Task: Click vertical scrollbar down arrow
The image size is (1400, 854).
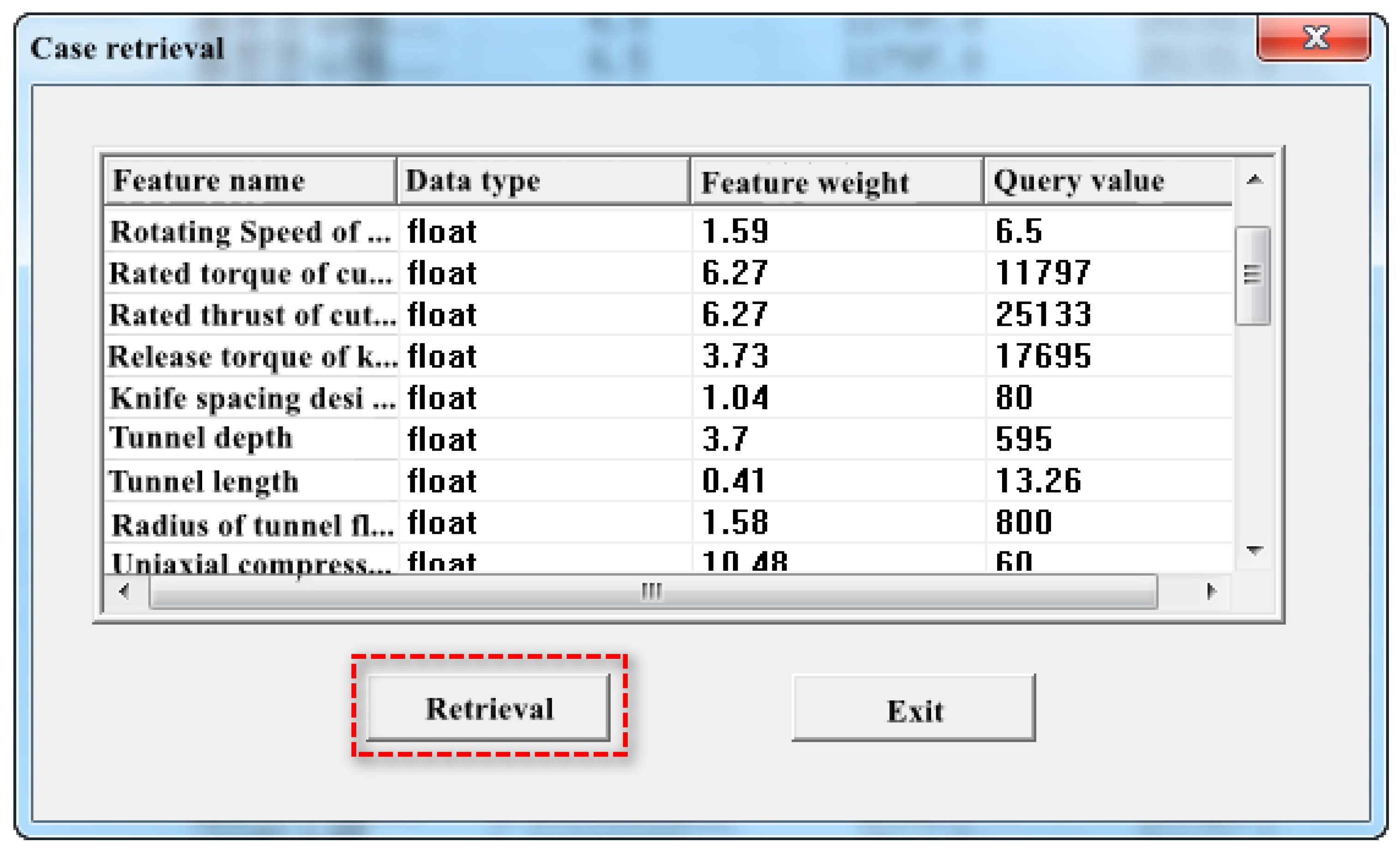Action: (x=1254, y=549)
